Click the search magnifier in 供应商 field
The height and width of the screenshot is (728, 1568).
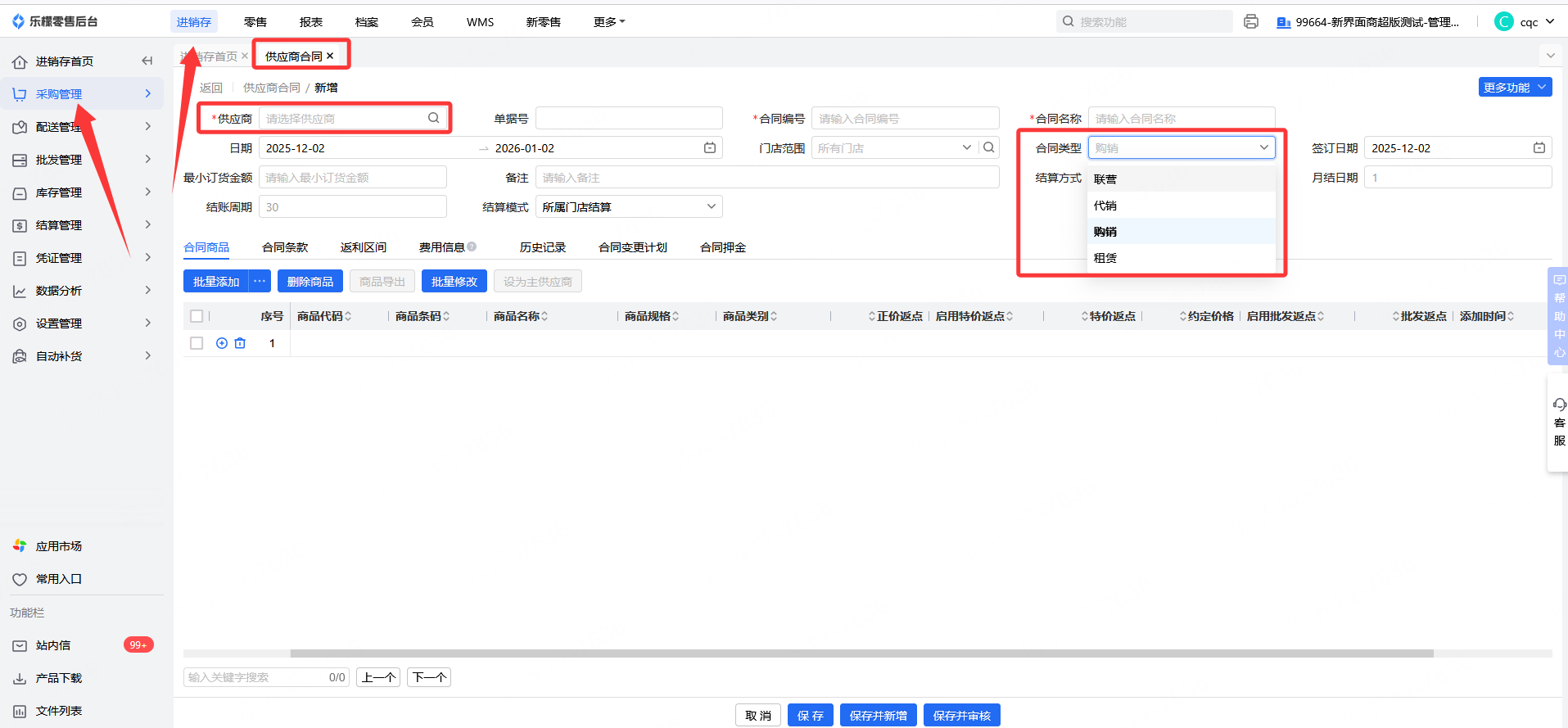[x=434, y=119]
